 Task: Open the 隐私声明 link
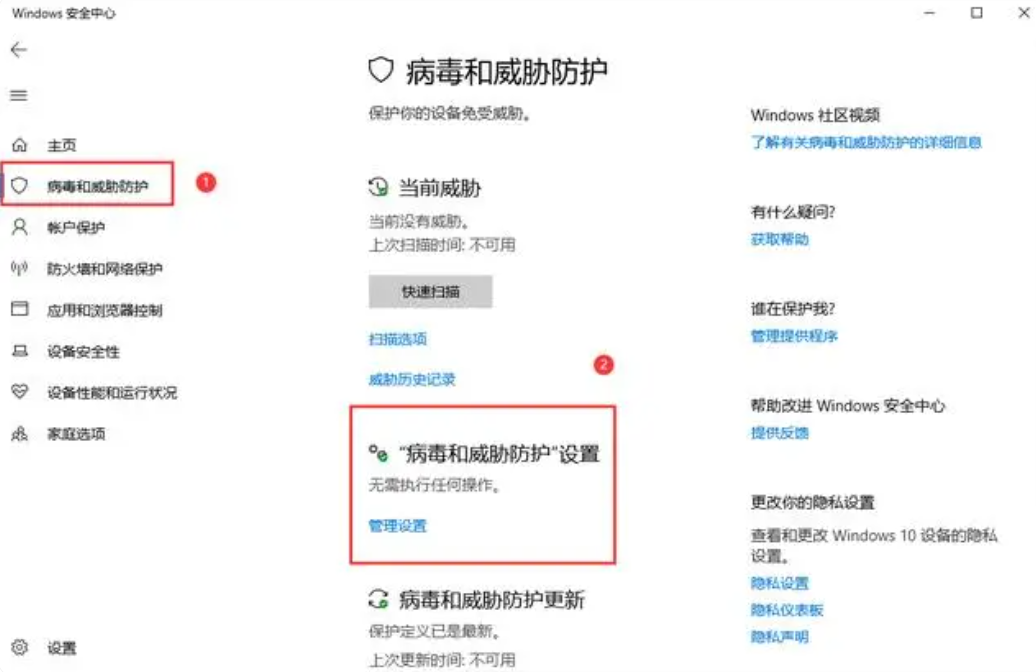(x=780, y=637)
